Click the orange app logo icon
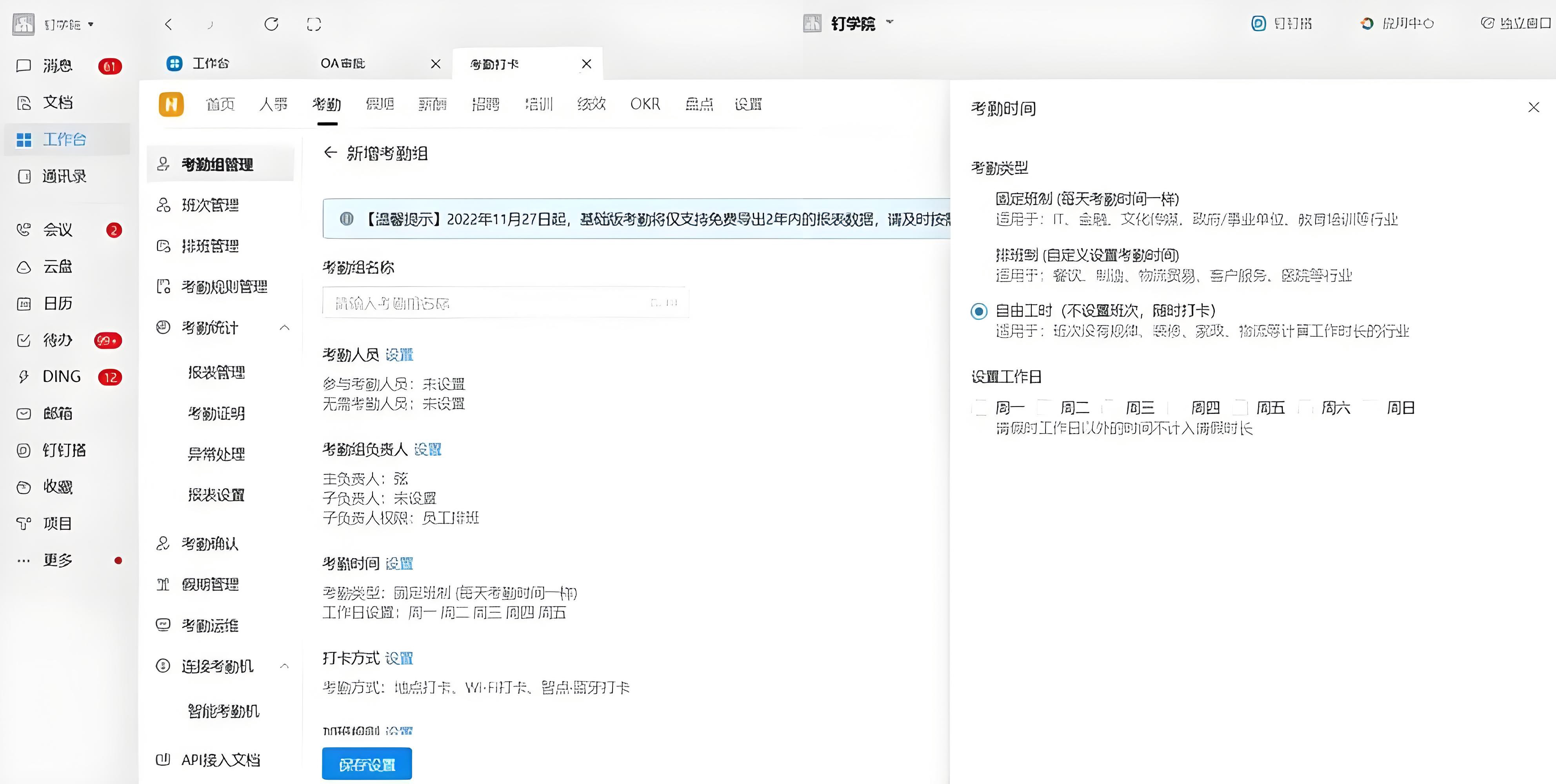This screenshot has height=784, width=1556. [171, 104]
